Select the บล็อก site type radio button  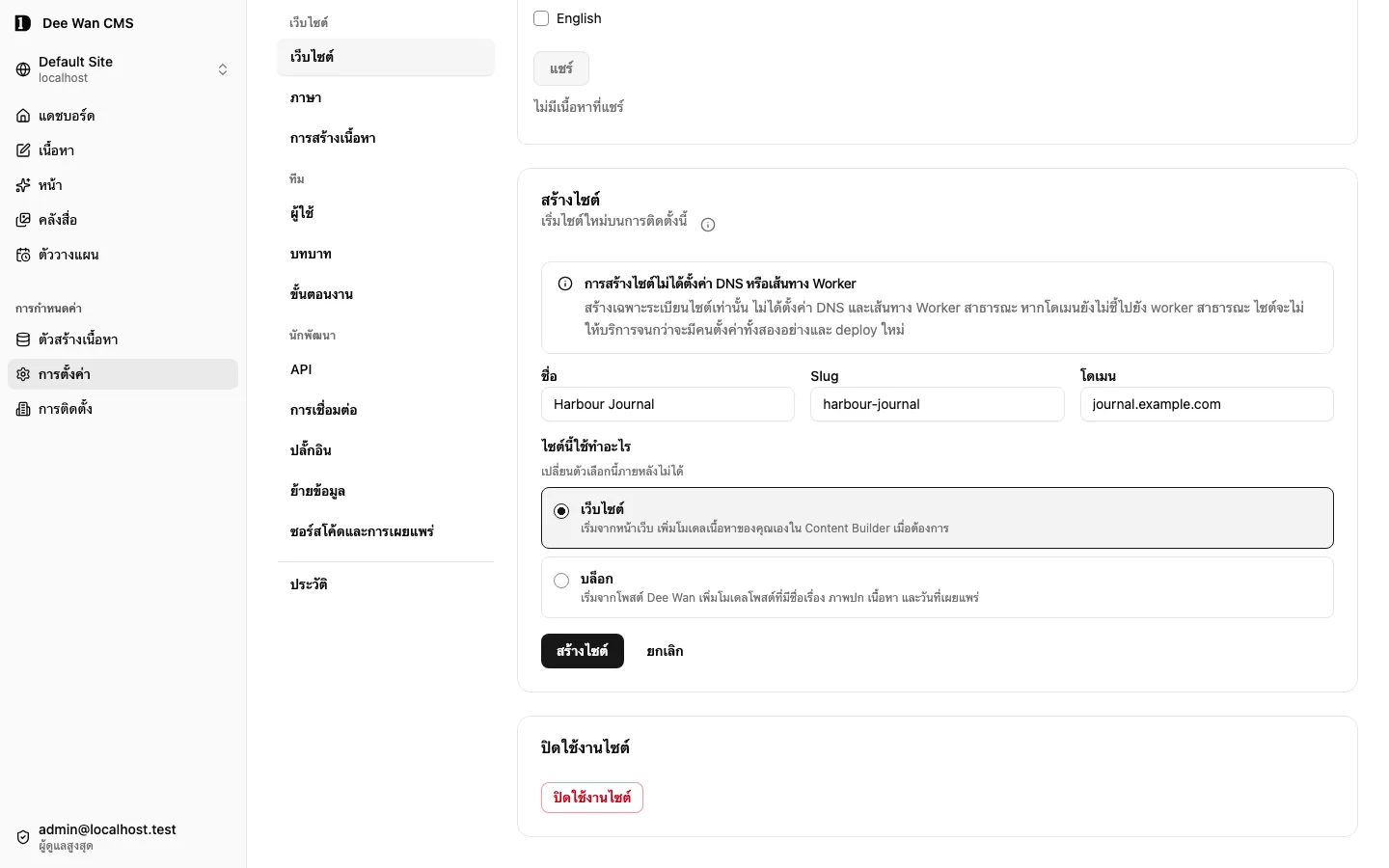pos(561,581)
